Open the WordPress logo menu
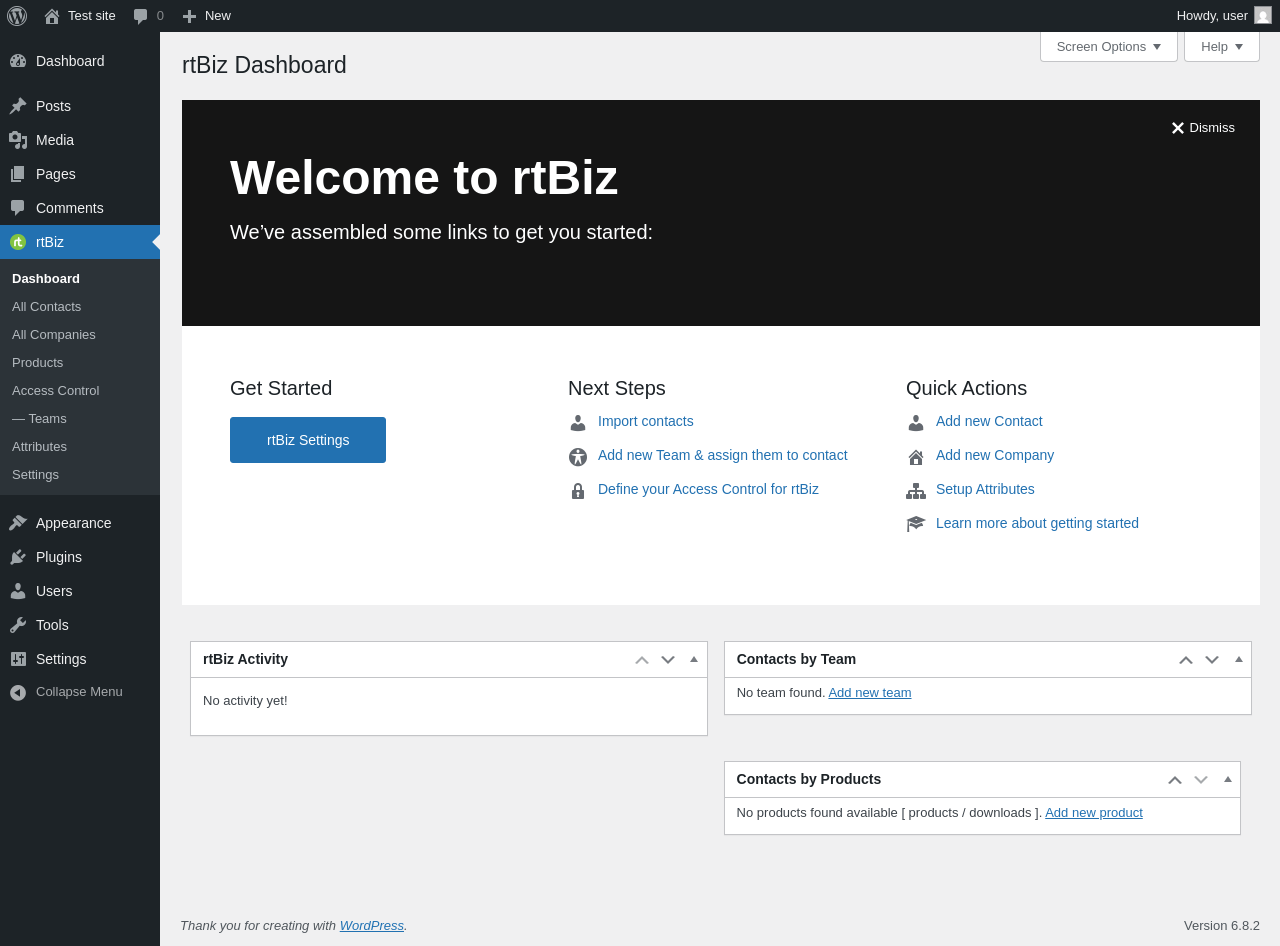The width and height of the screenshot is (1280, 946). coord(17,16)
